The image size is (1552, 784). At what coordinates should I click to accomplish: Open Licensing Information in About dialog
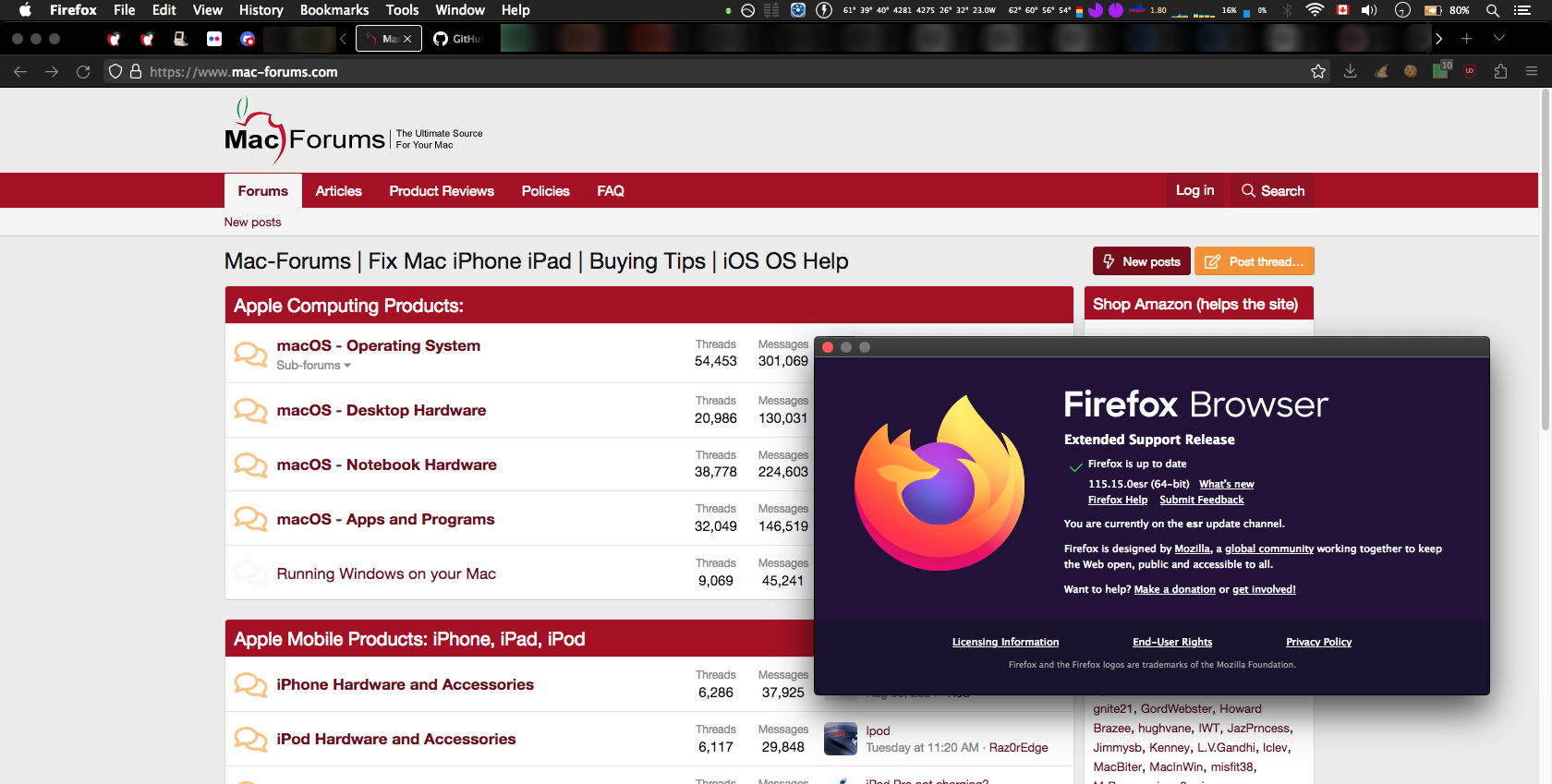coord(1005,642)
